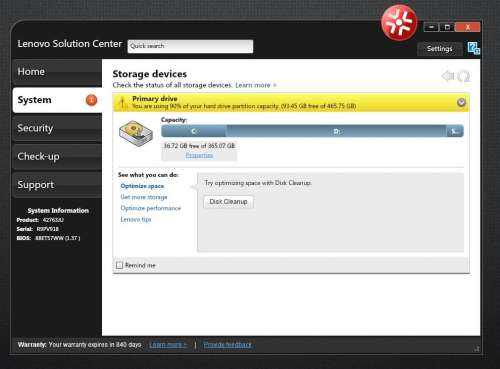500x369 pixels.
Task: Go back using the left arrow icon
Action: coord(448,76)
